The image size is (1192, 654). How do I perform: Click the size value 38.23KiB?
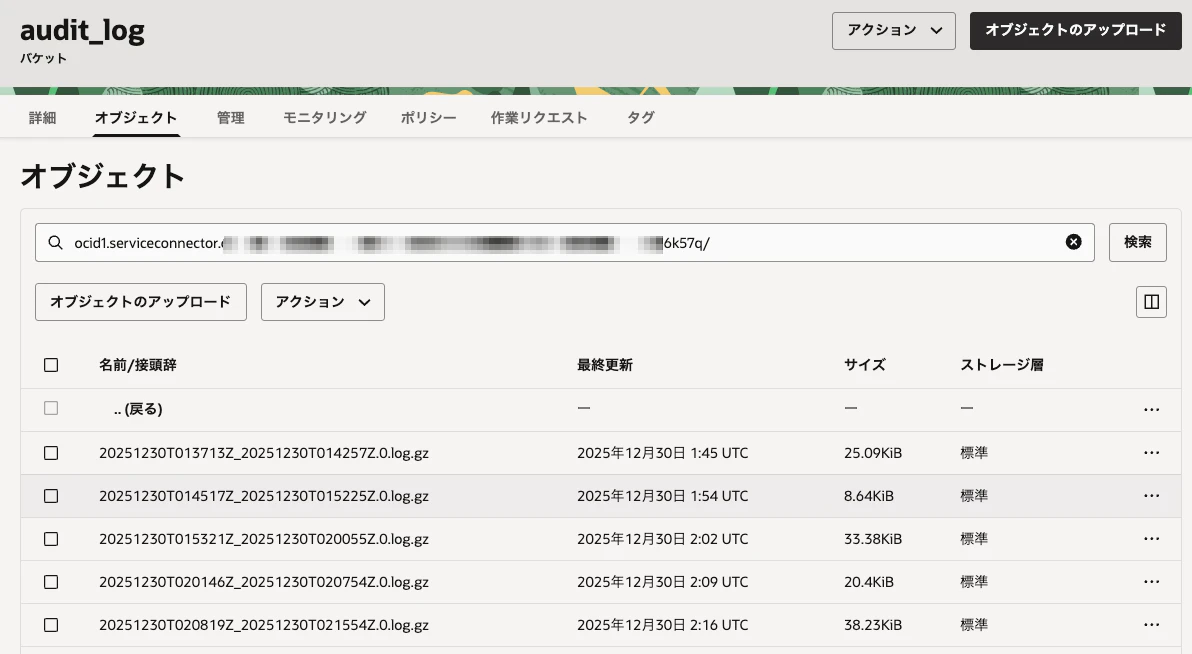(873, 624)
